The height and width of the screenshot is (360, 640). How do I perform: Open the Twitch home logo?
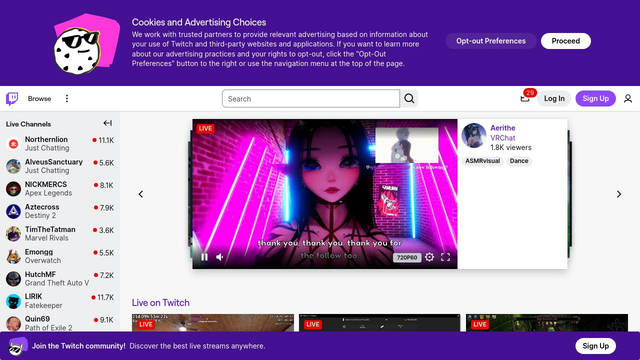coord(12,99)
